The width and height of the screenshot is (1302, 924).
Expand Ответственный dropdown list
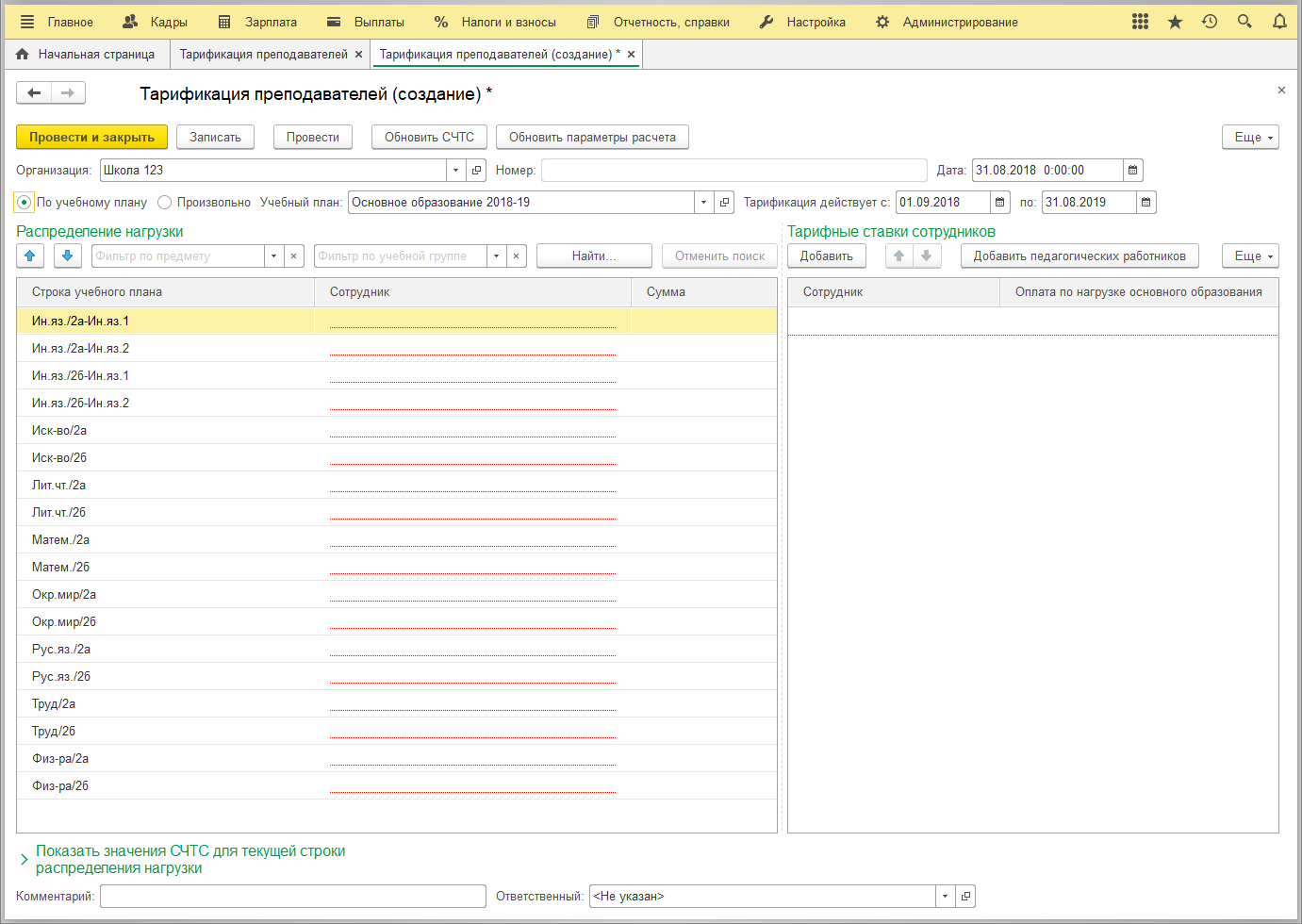[x=946, y=896]
